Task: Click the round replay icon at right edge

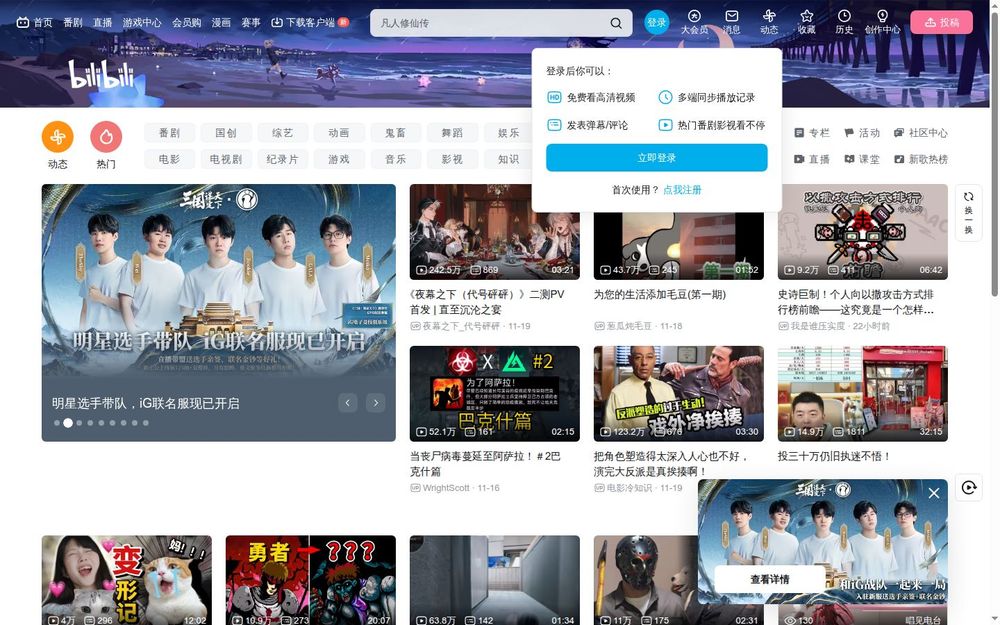Action: coord(968,488)
